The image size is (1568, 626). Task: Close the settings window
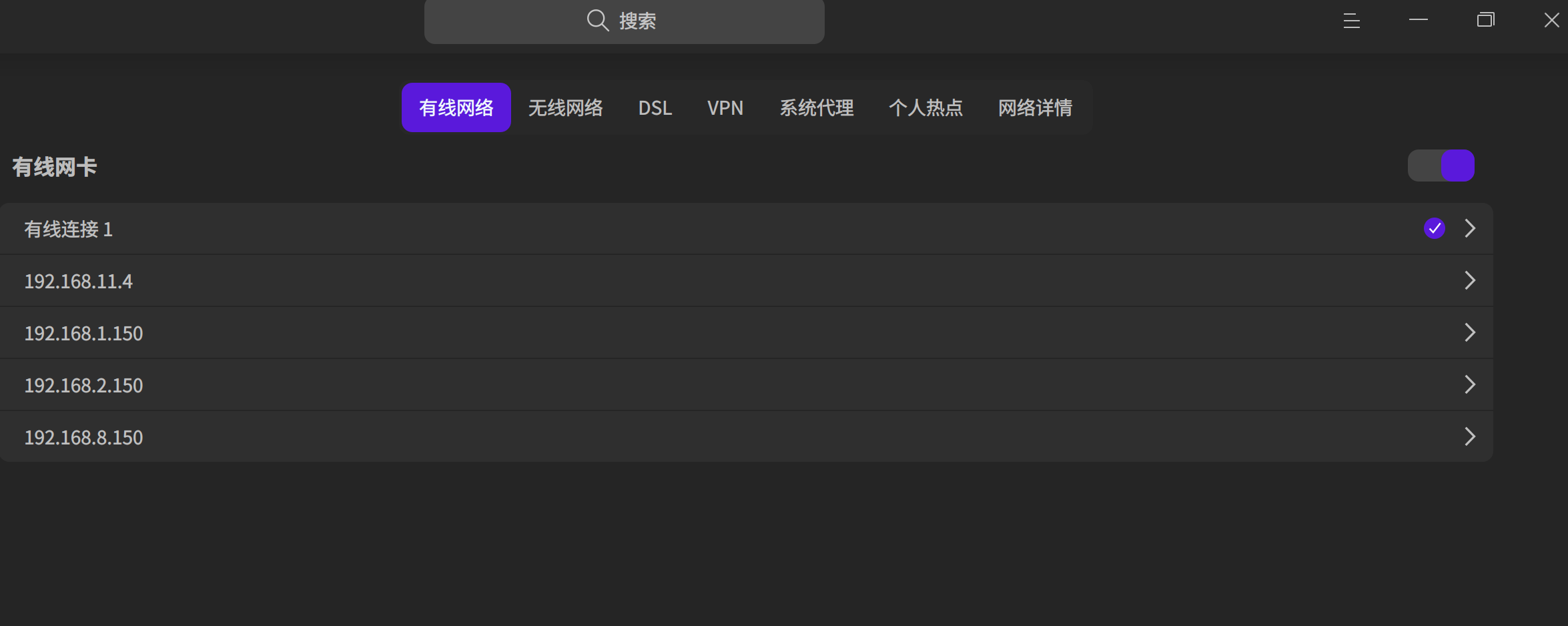pyautogui.click(x=1551, y=20)
